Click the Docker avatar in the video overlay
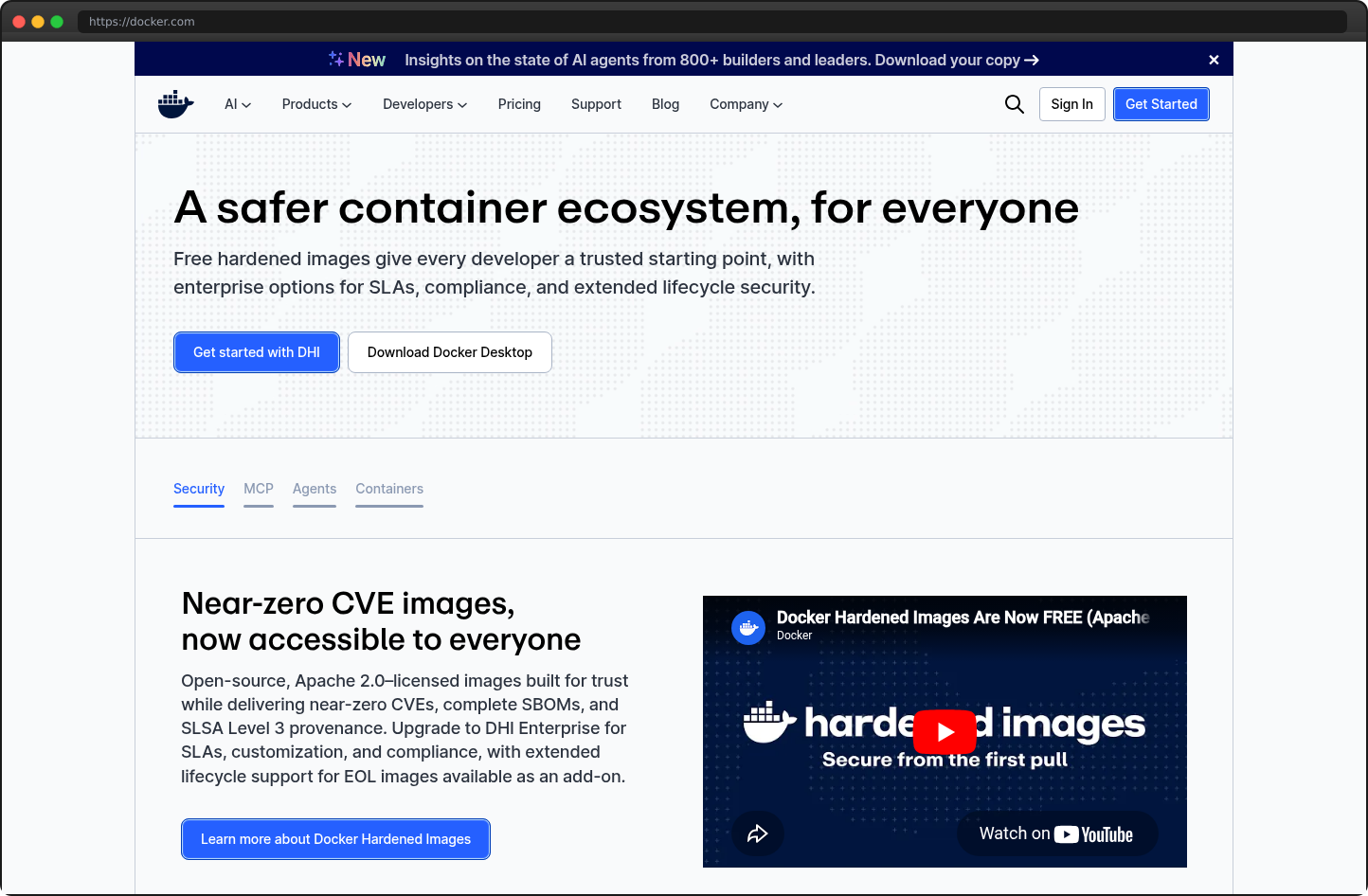Image resolution: width=1368 pixels, height=896 pixels. [747, 627]
